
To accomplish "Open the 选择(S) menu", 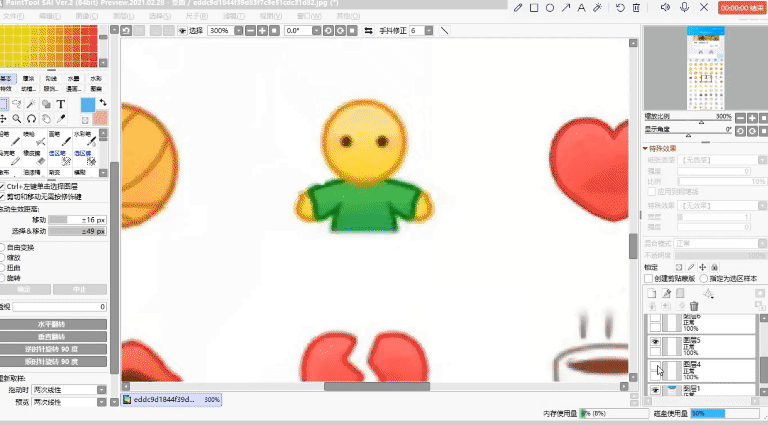I will tap(160, 16).
